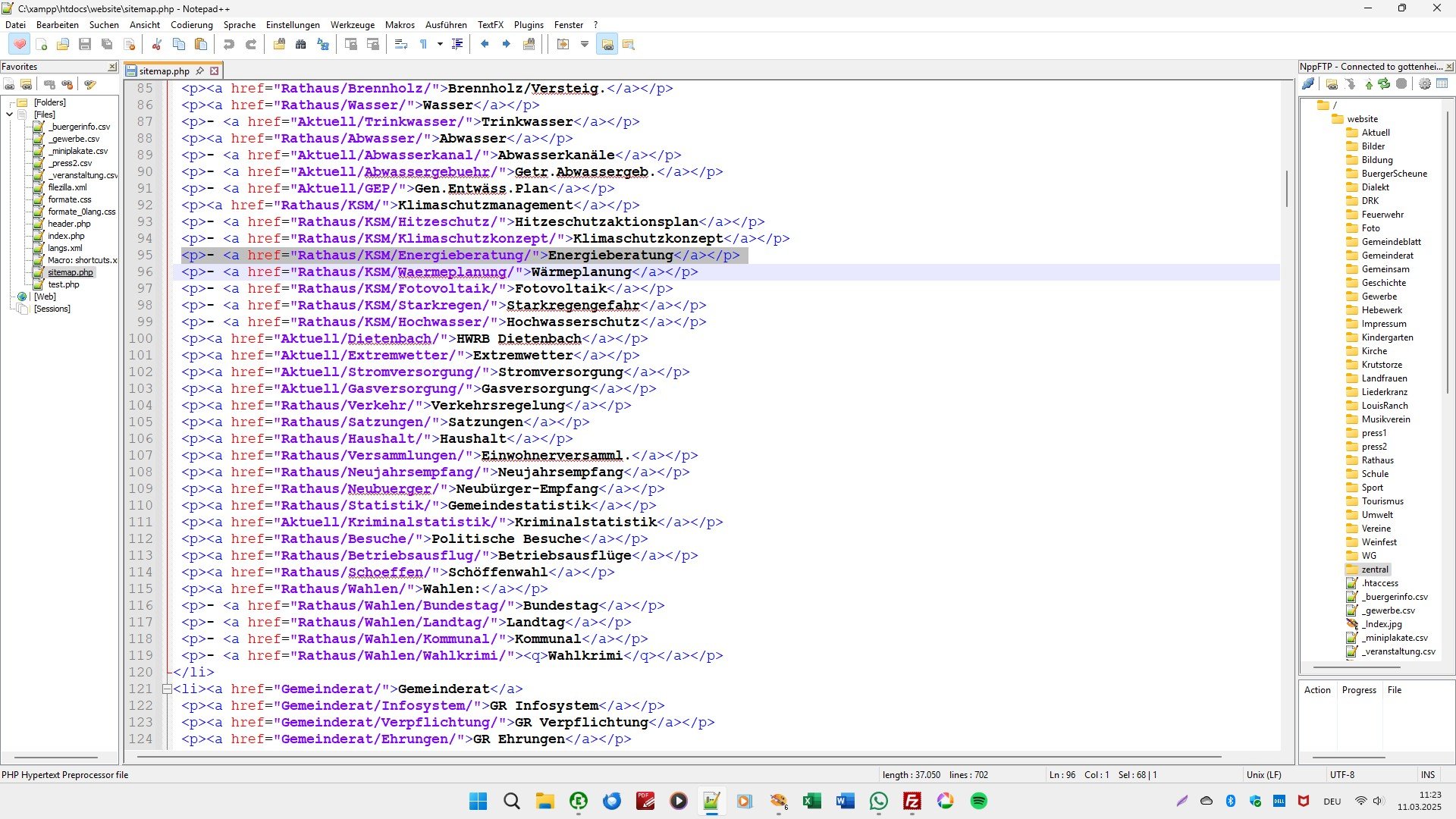This screenshot has height=819, width=1456.
Task: Collapse the fold marker at line 121
Action: [167, 689]
